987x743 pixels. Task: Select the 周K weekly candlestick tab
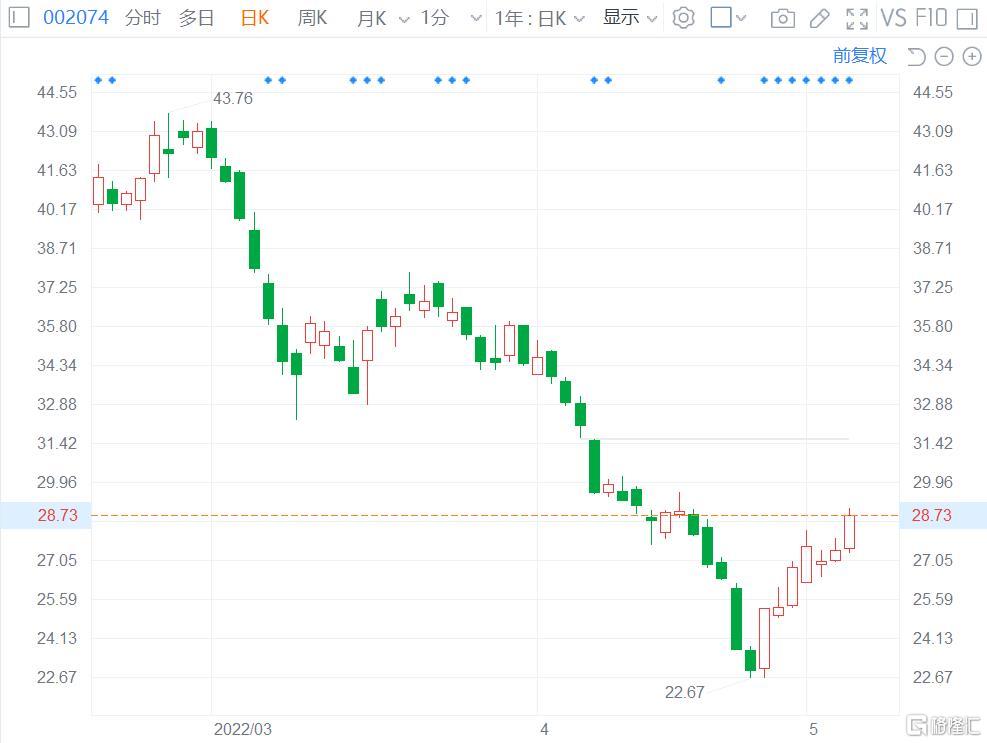tap(312, 18)
